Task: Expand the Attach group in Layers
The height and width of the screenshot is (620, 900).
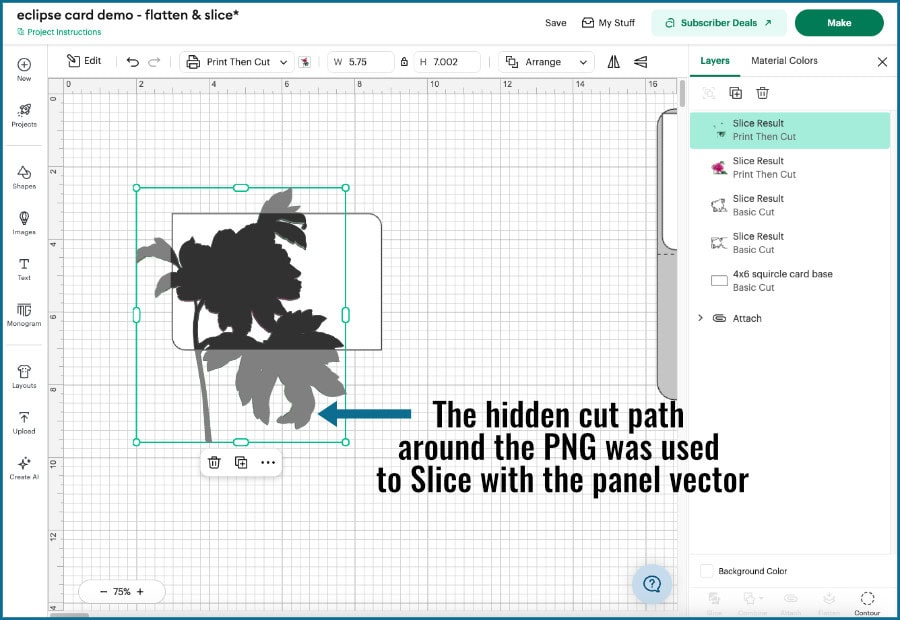Action: click(700, 318)
